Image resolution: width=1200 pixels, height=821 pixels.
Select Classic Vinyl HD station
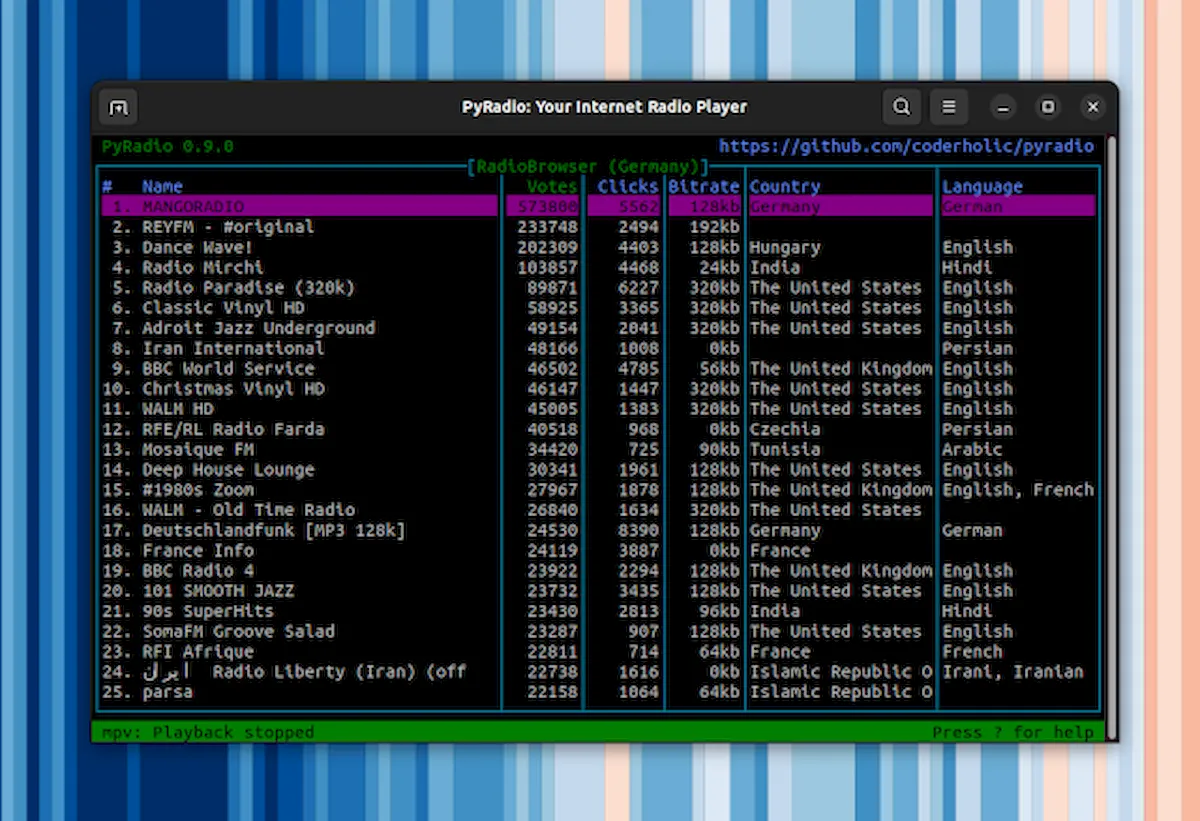pos(598,307)
